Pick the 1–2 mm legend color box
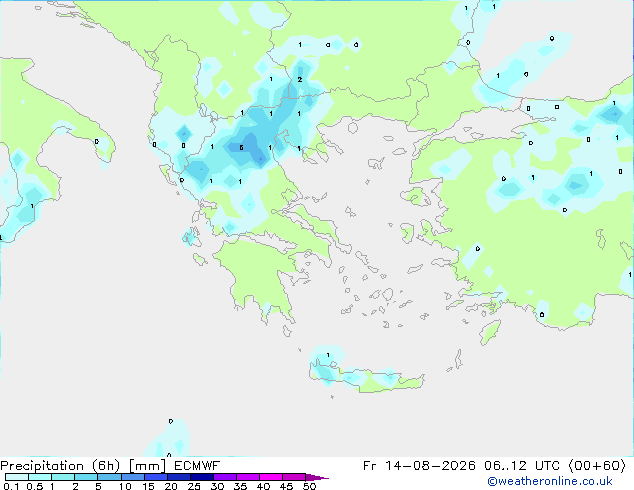 [x=63, y=477]
